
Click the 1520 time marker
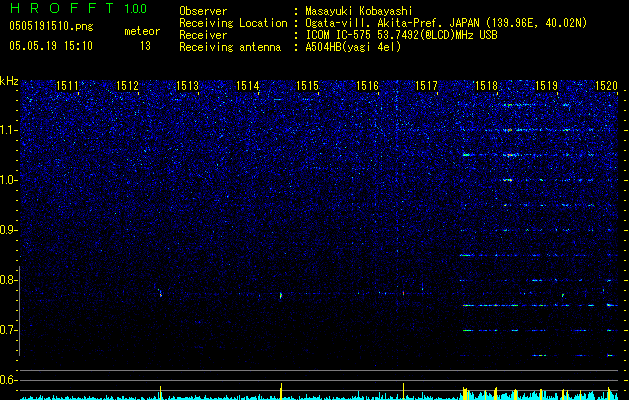(606, 85)
